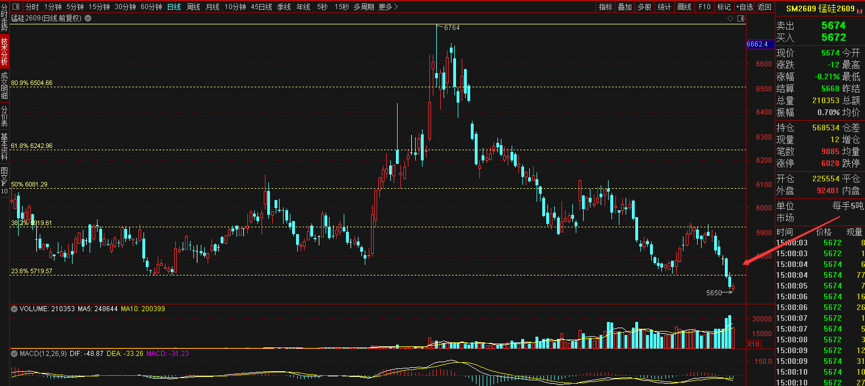Viewport: 865px width, 386px height.
Task: Click the 涨停 6028 value
Action: [830, 163]
